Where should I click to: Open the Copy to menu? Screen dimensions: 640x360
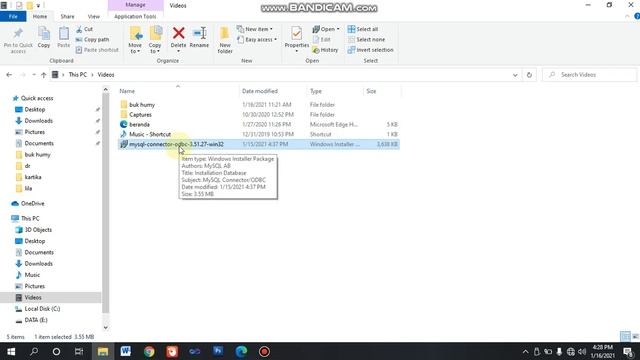click(155, 40)
